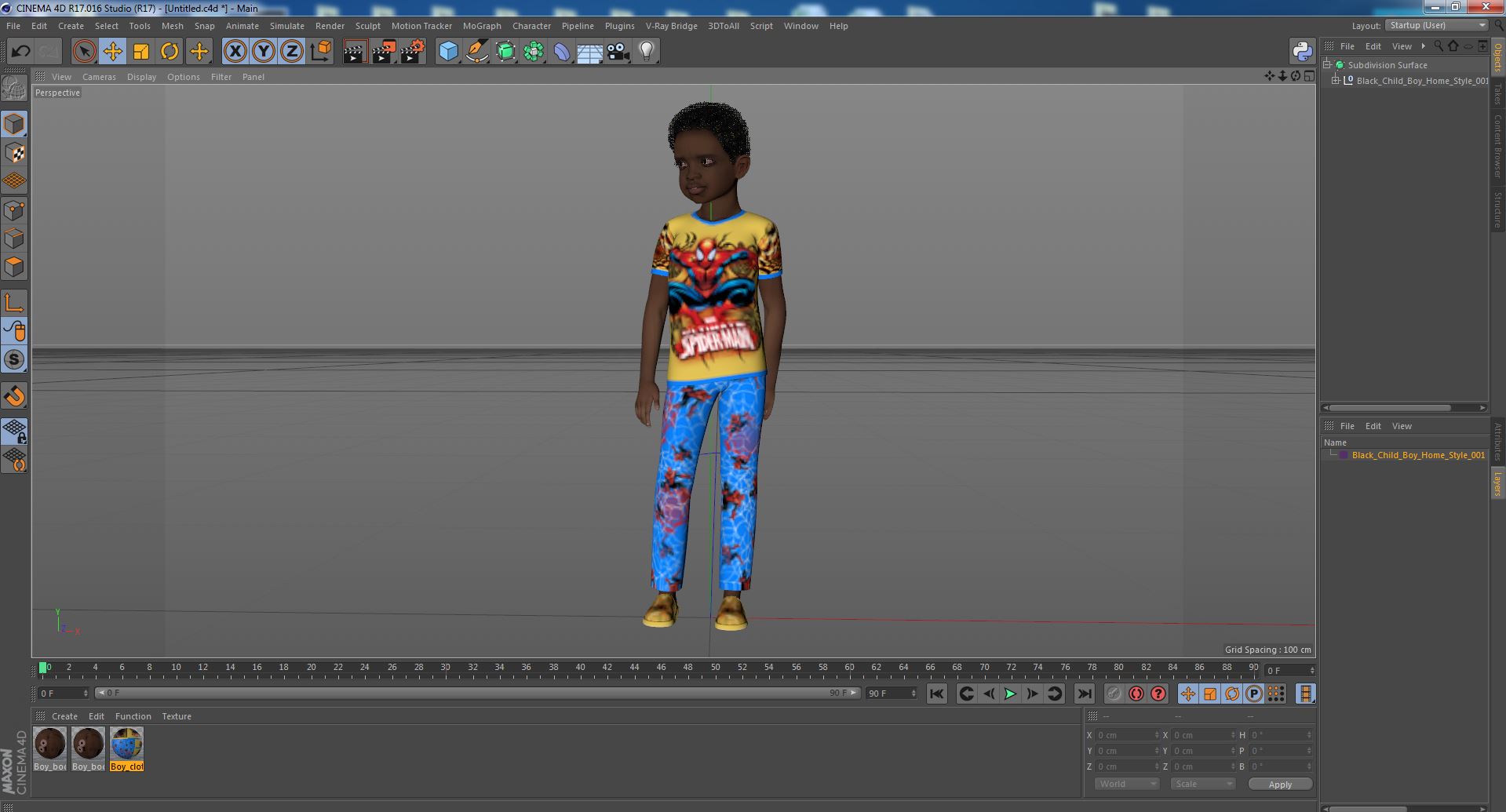
Task: Add a floor environment object
Action: pos(589,52)
